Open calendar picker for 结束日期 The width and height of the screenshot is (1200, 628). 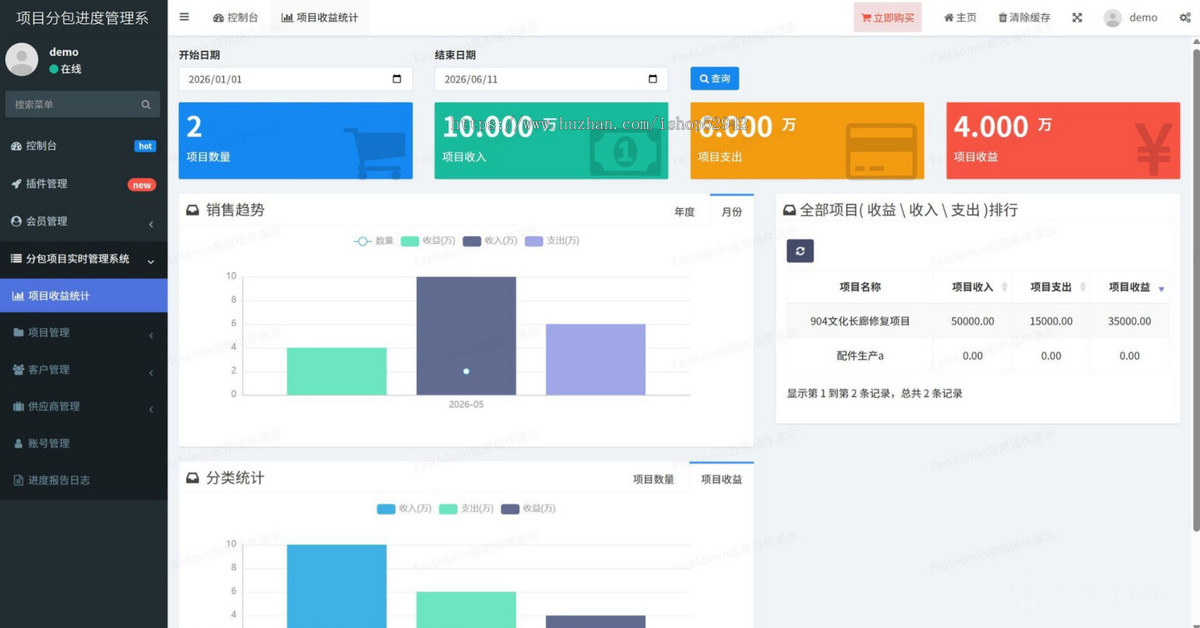(653, 79)
